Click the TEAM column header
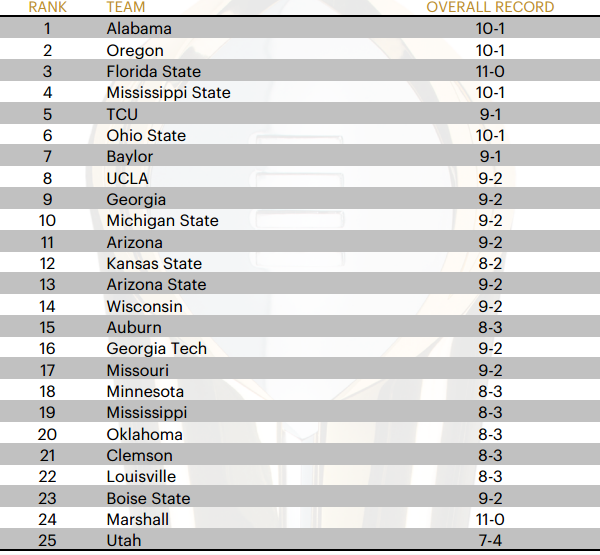 [x=125, y=8]
